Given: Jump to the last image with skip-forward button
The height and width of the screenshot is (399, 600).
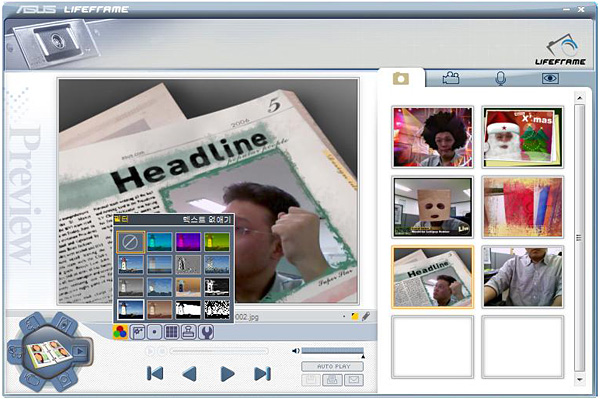Looking at the screenshot, I should 262,373.
